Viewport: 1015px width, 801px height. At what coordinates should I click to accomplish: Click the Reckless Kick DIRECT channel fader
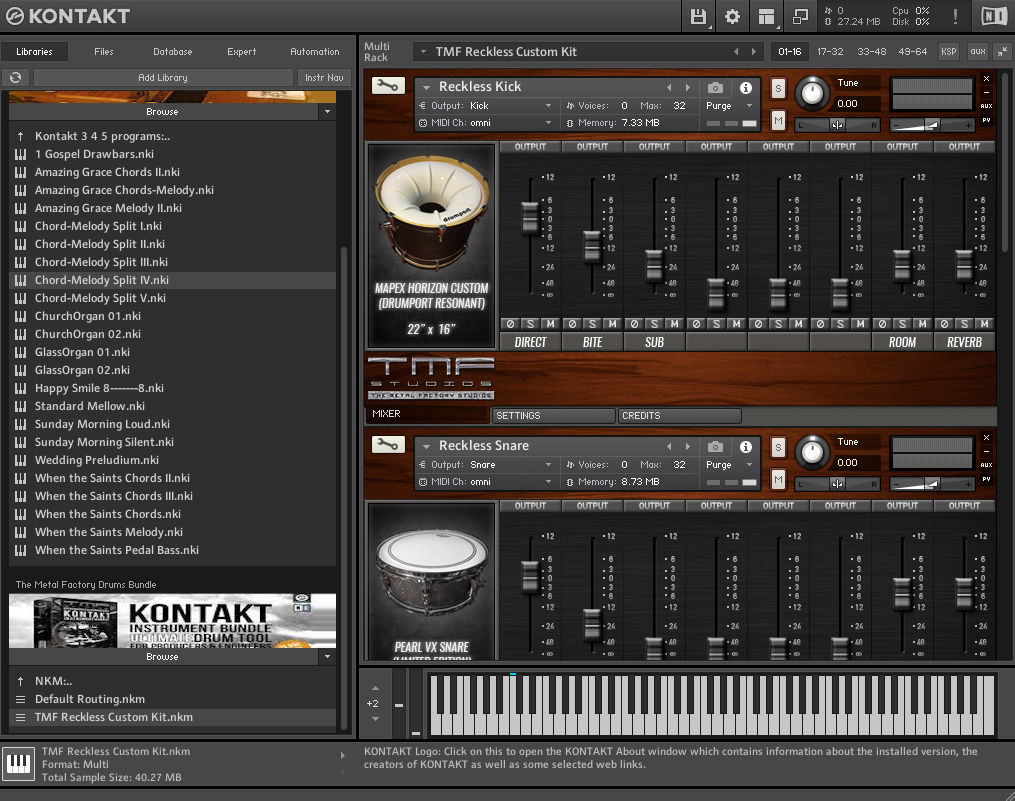530,217
